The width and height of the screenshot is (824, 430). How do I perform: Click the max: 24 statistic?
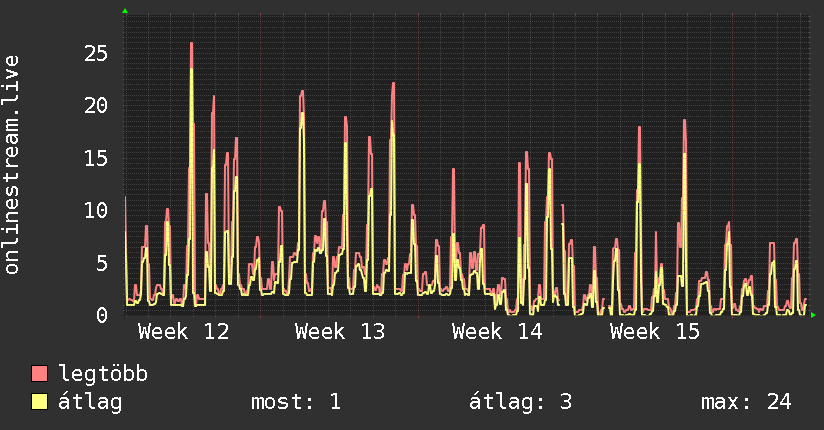746,402
